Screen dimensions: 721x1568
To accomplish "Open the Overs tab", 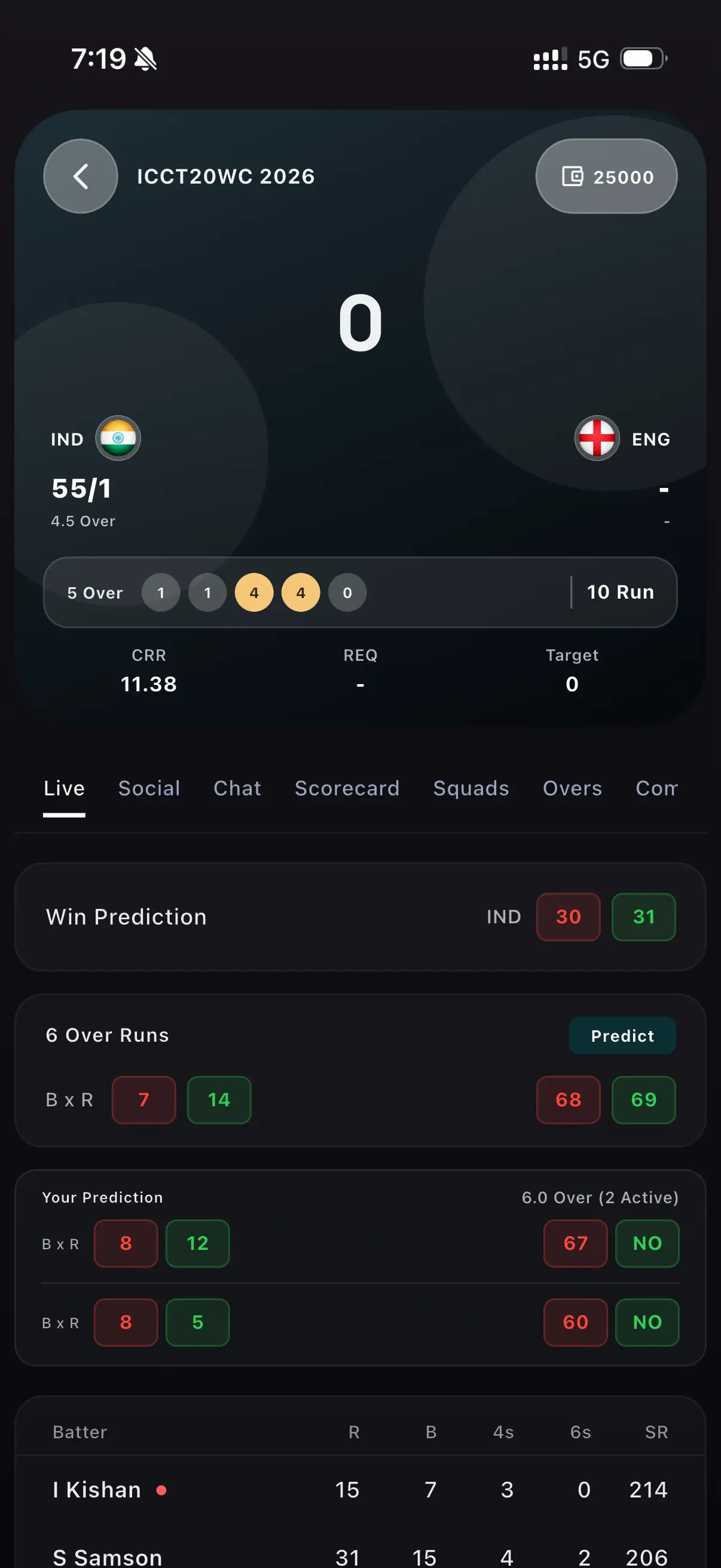I will click(x=572, y=788).
